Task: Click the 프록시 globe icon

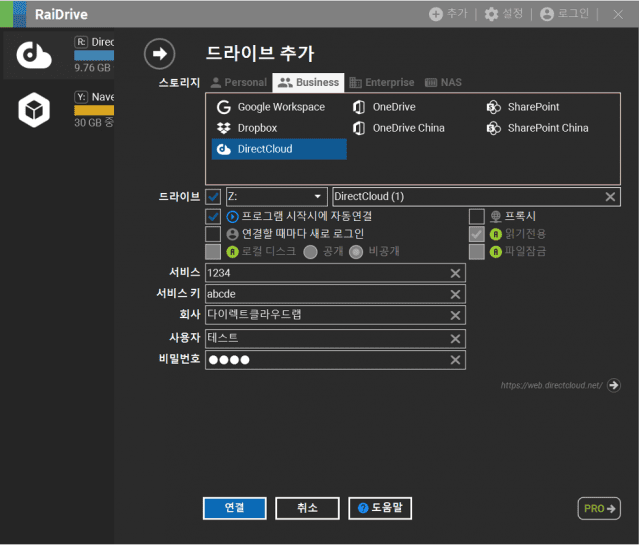Action: click(496, 216)
